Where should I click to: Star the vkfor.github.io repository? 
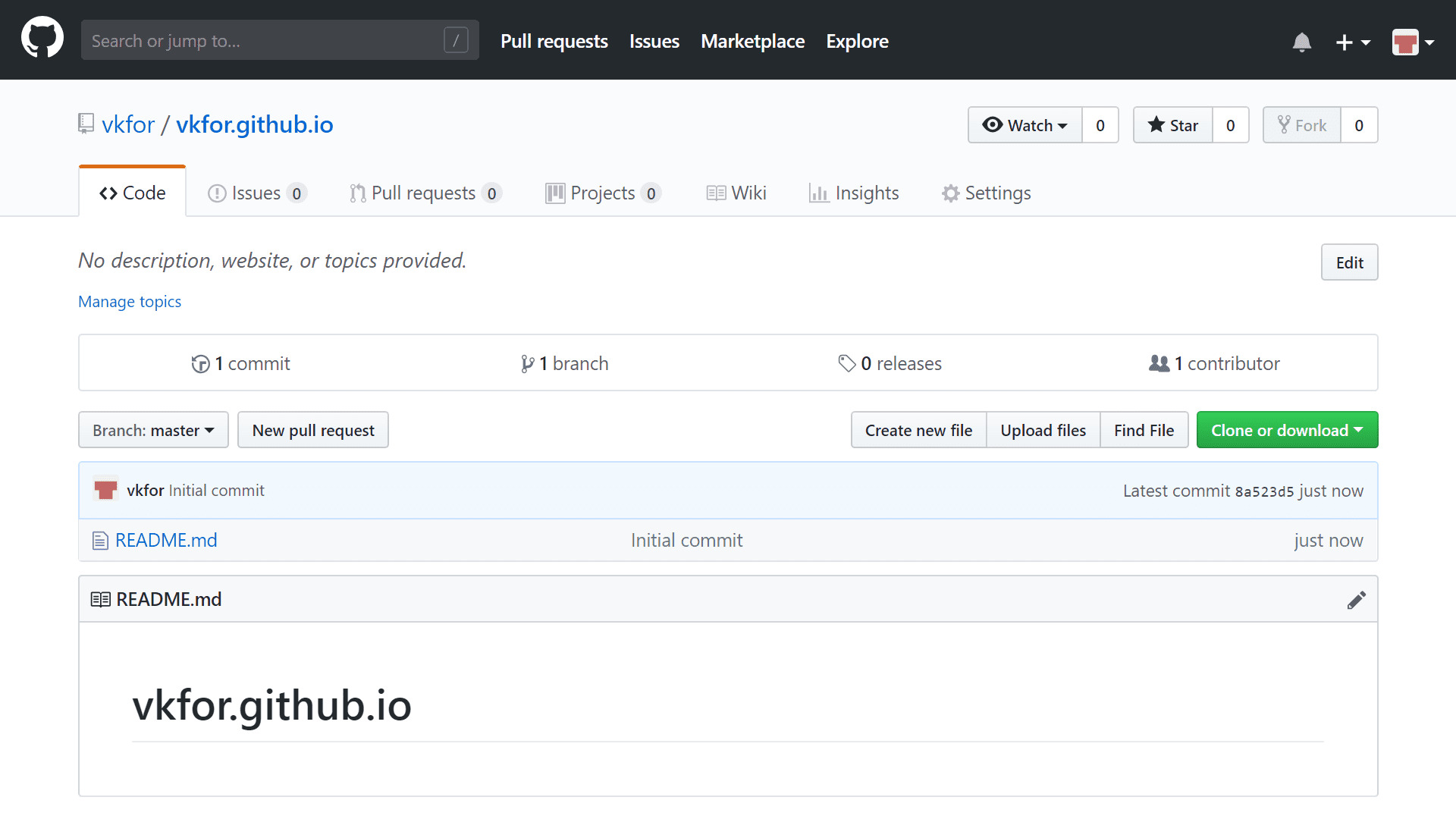click(1172, 125)
